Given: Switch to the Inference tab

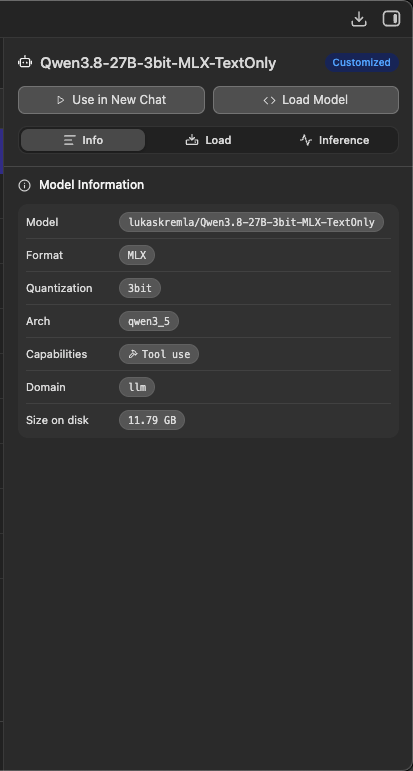Looking at the screenshot, I should pos(334,140).
